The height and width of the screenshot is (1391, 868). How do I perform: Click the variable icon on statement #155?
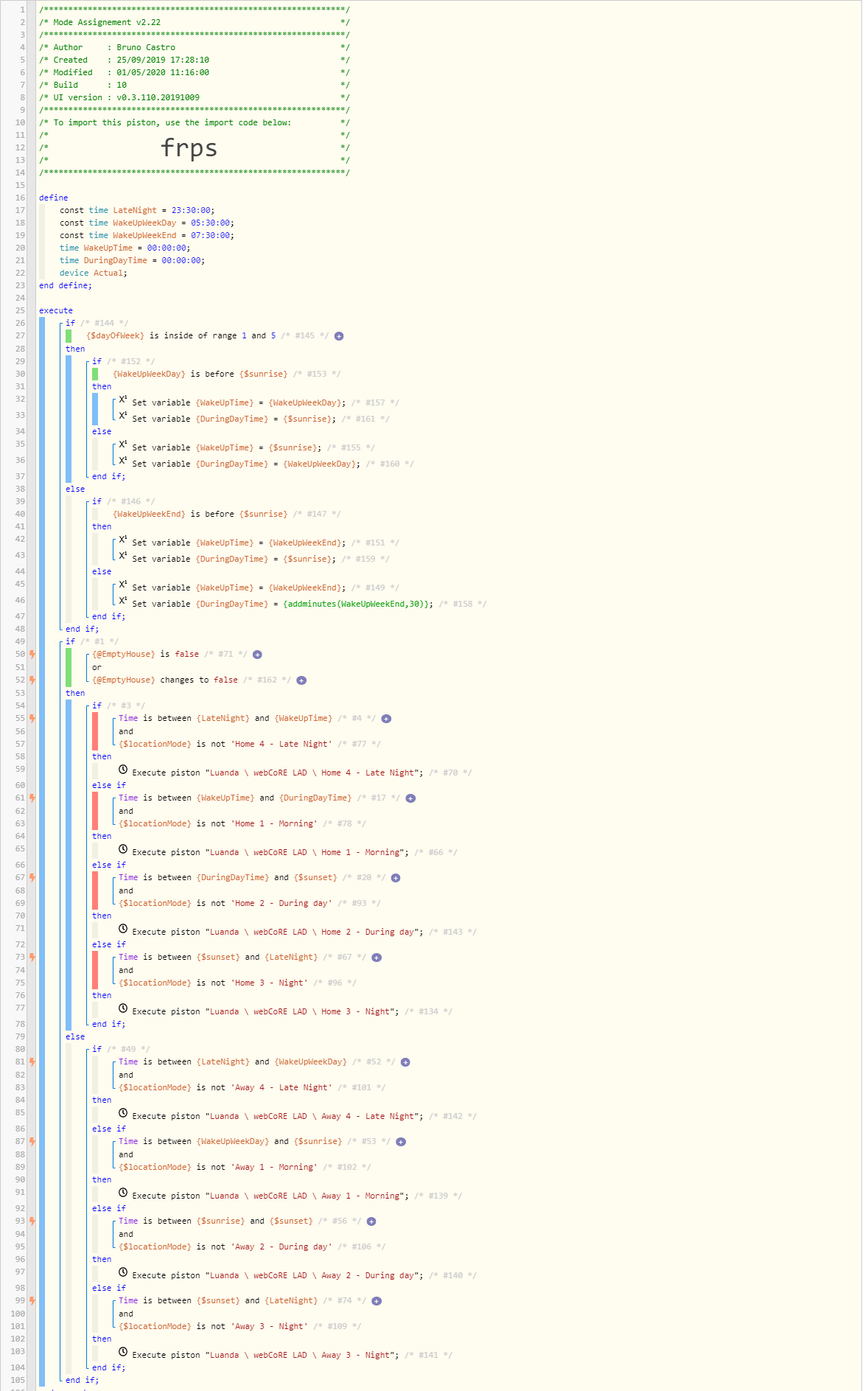123,445
